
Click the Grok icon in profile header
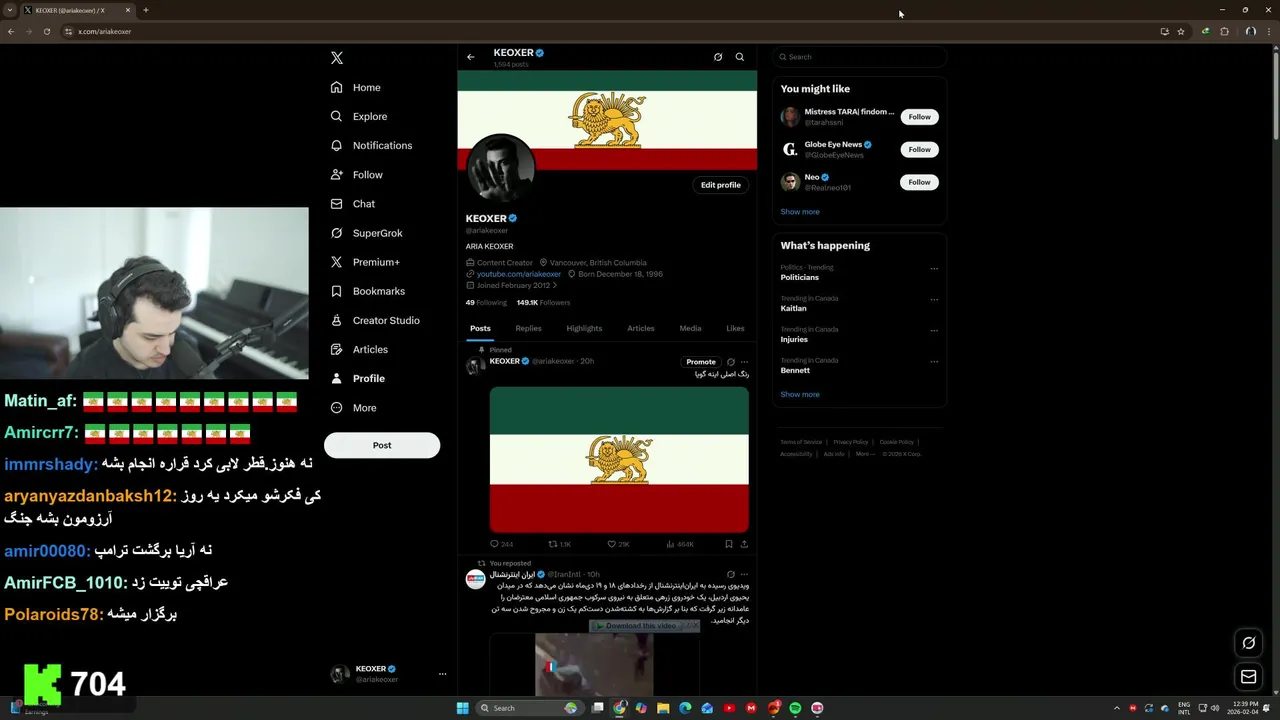pos(718,57)
